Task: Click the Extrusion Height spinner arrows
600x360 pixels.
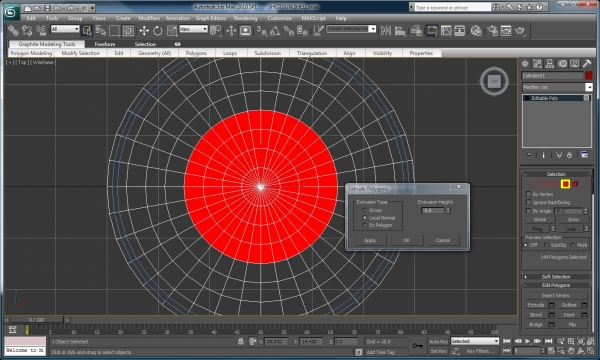Action: (448, 210)
